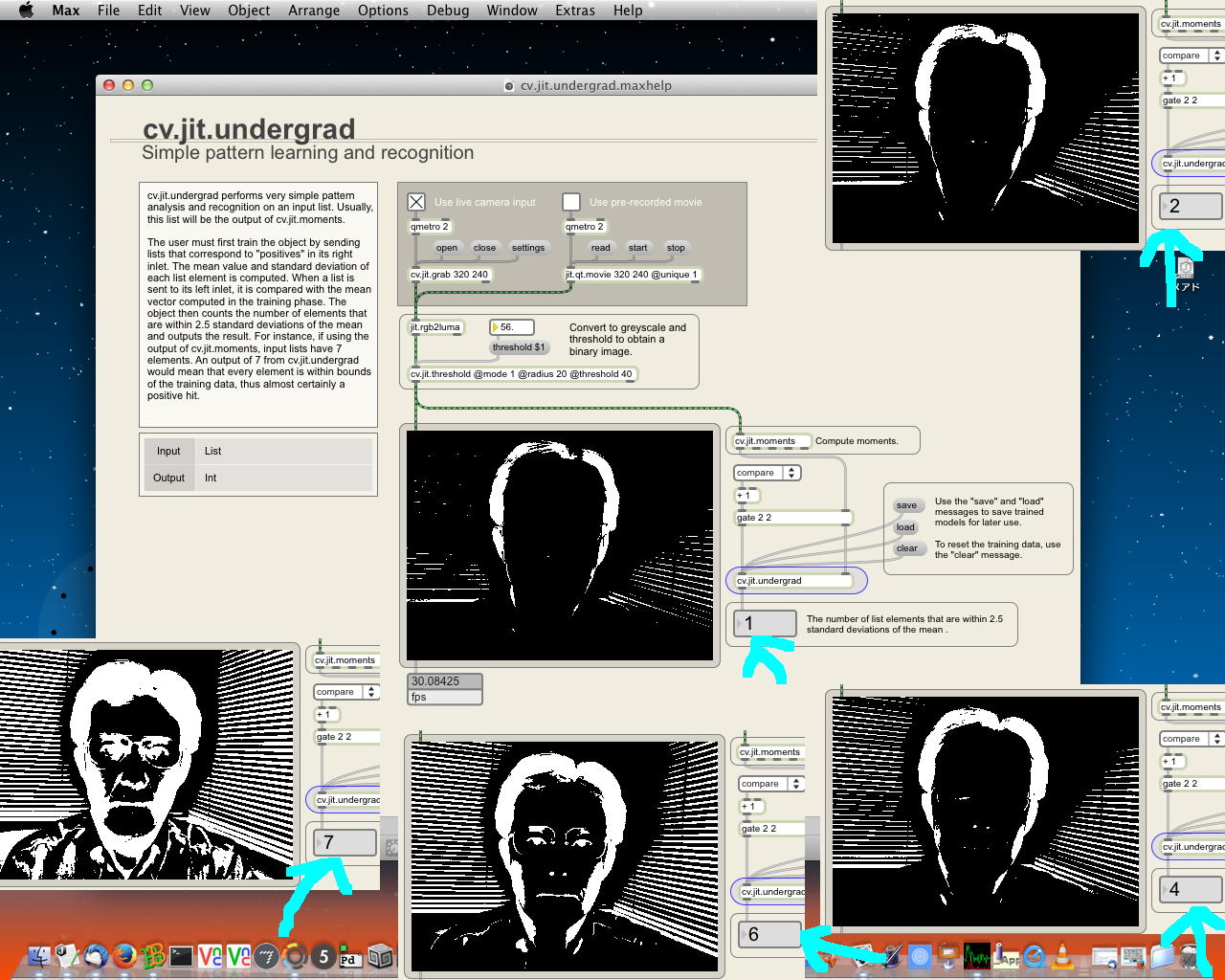The width and height of the screenshot is (1225, 980).
Task: Open Firefox from the dock
Action: 123,955
